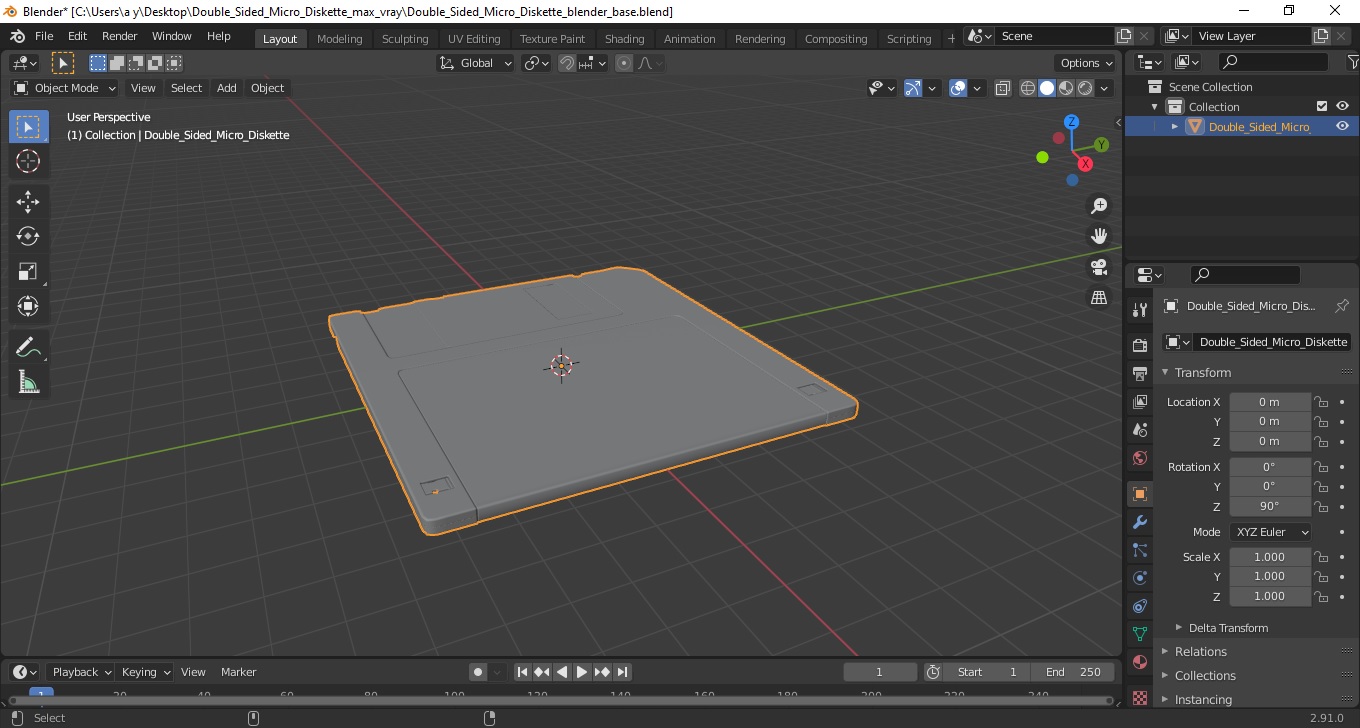The image size is (1360, 728).
Task: Pin the Double_Sided_Micro_Dis properties context
Action: click(1342, 306)
